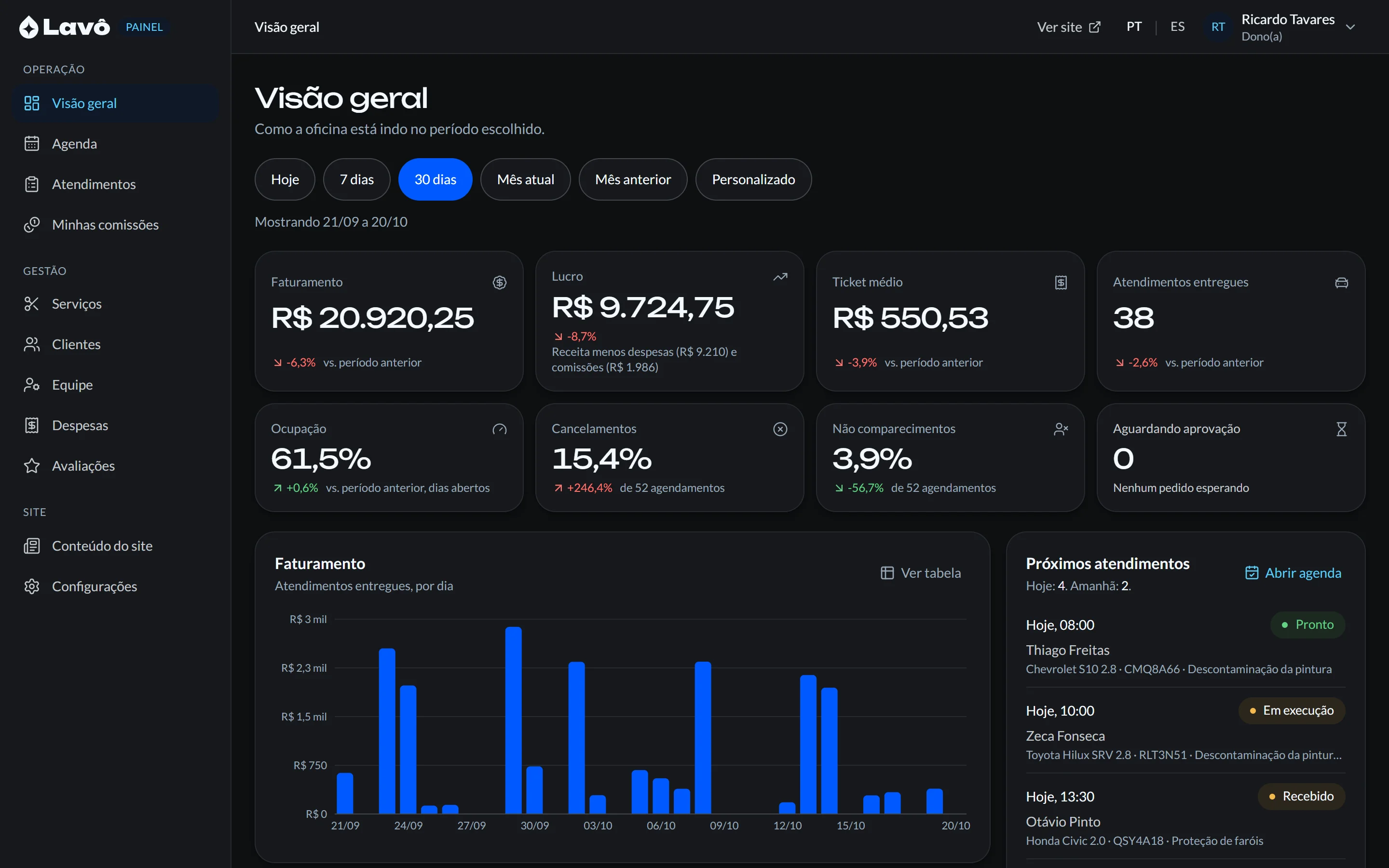1389x868 pixels.
Task: Click the hourglass icon on Aguardando aprovação card
Action: click(1341, 429)
